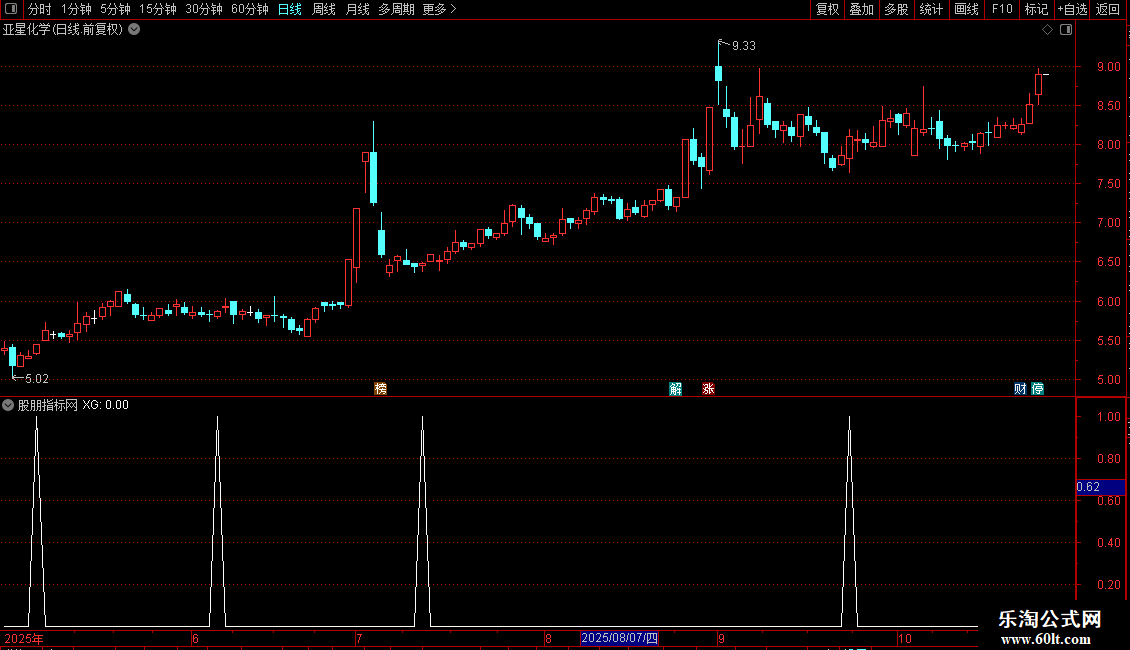Click the 亚星化学(日线.前复权) chart title

63,30
